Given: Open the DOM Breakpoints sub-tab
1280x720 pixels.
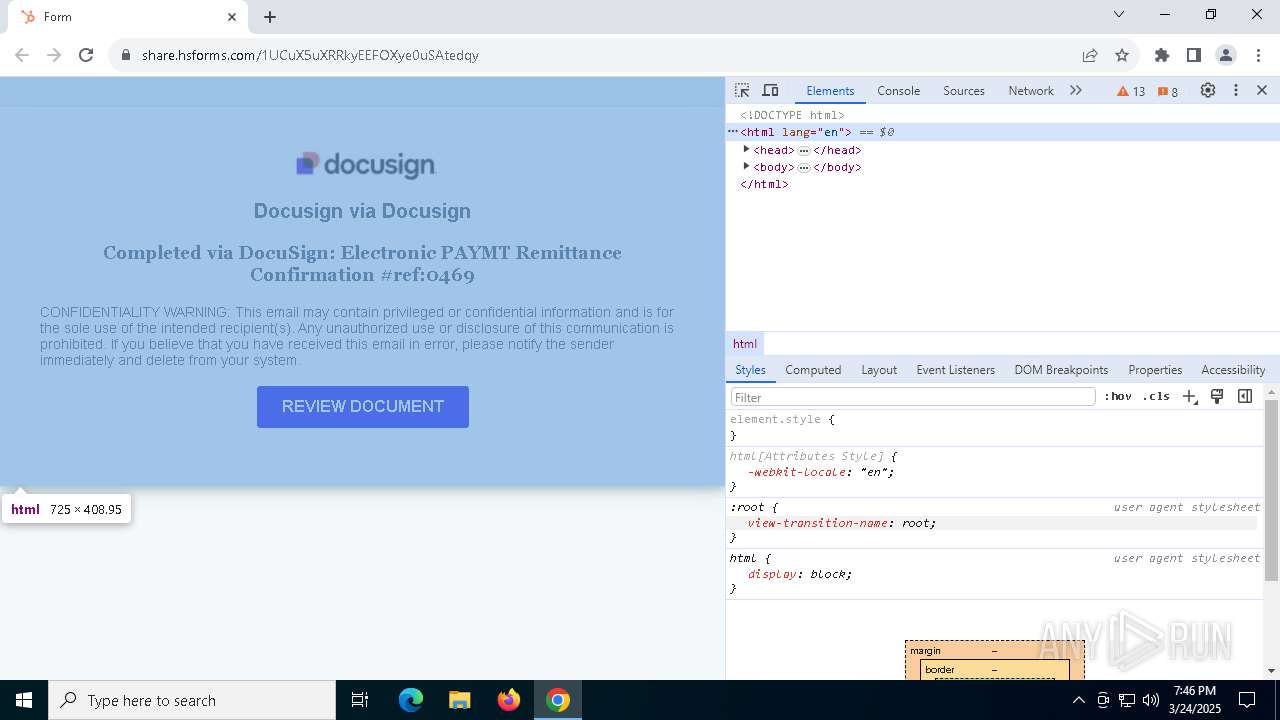Looking at the screenshot, I should [x=1061, y=370].
